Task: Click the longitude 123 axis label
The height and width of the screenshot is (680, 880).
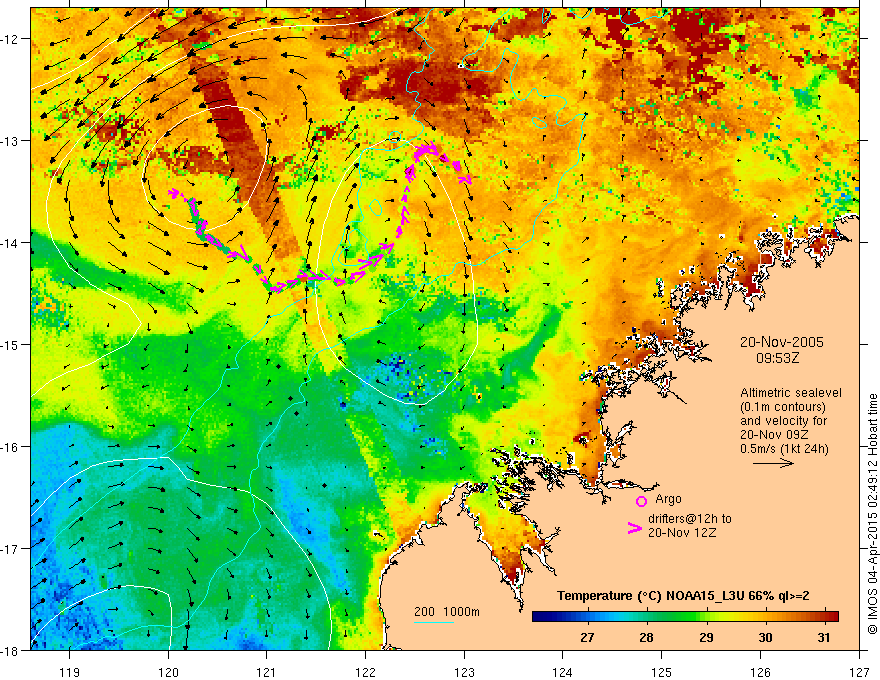Action: coord(464,672)
